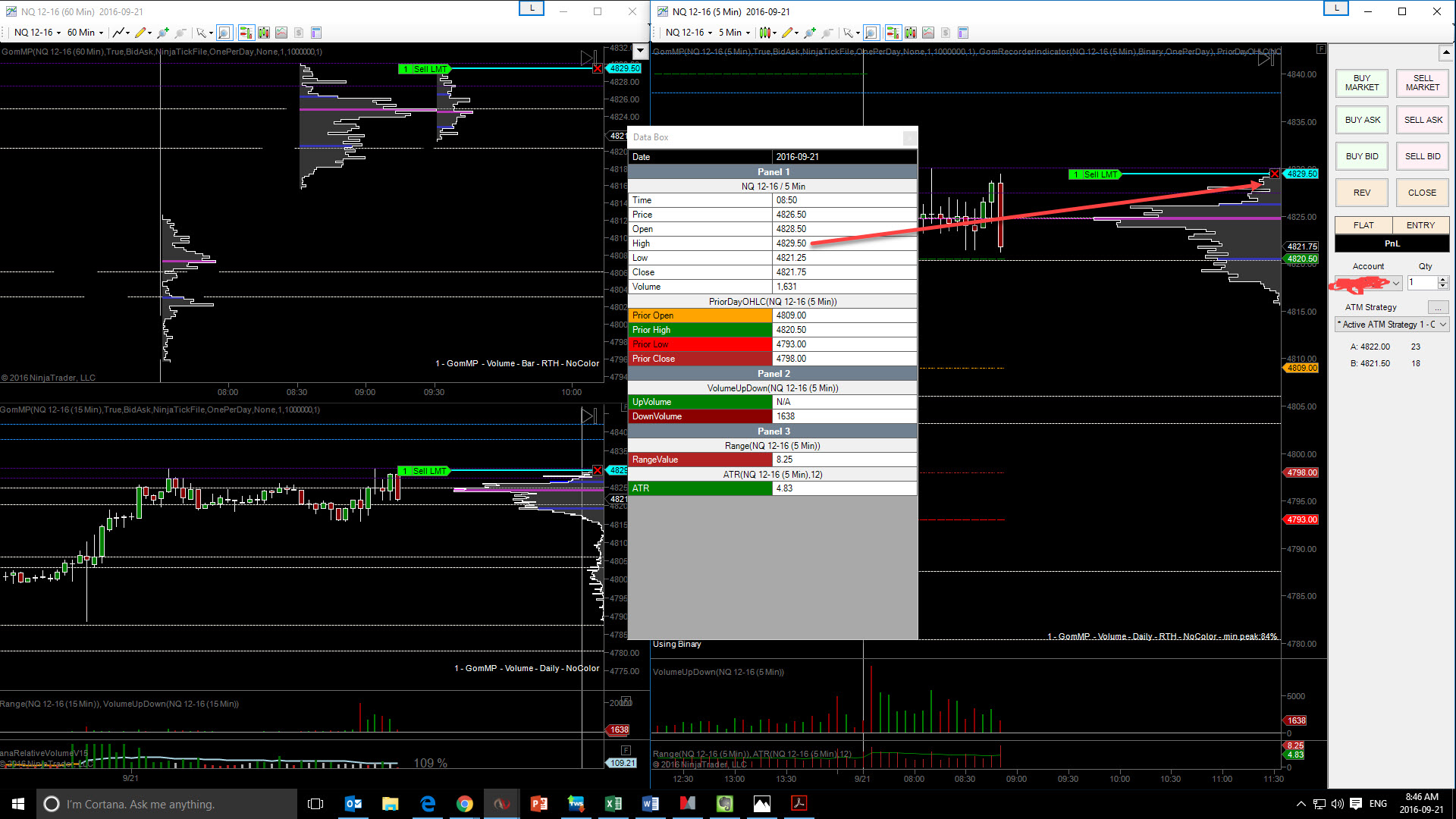Click the dollar sign icon in 60 Min toolbar
Viewport: 1456px width, 819px height.
pyautogui.click(x=299, y=33)
